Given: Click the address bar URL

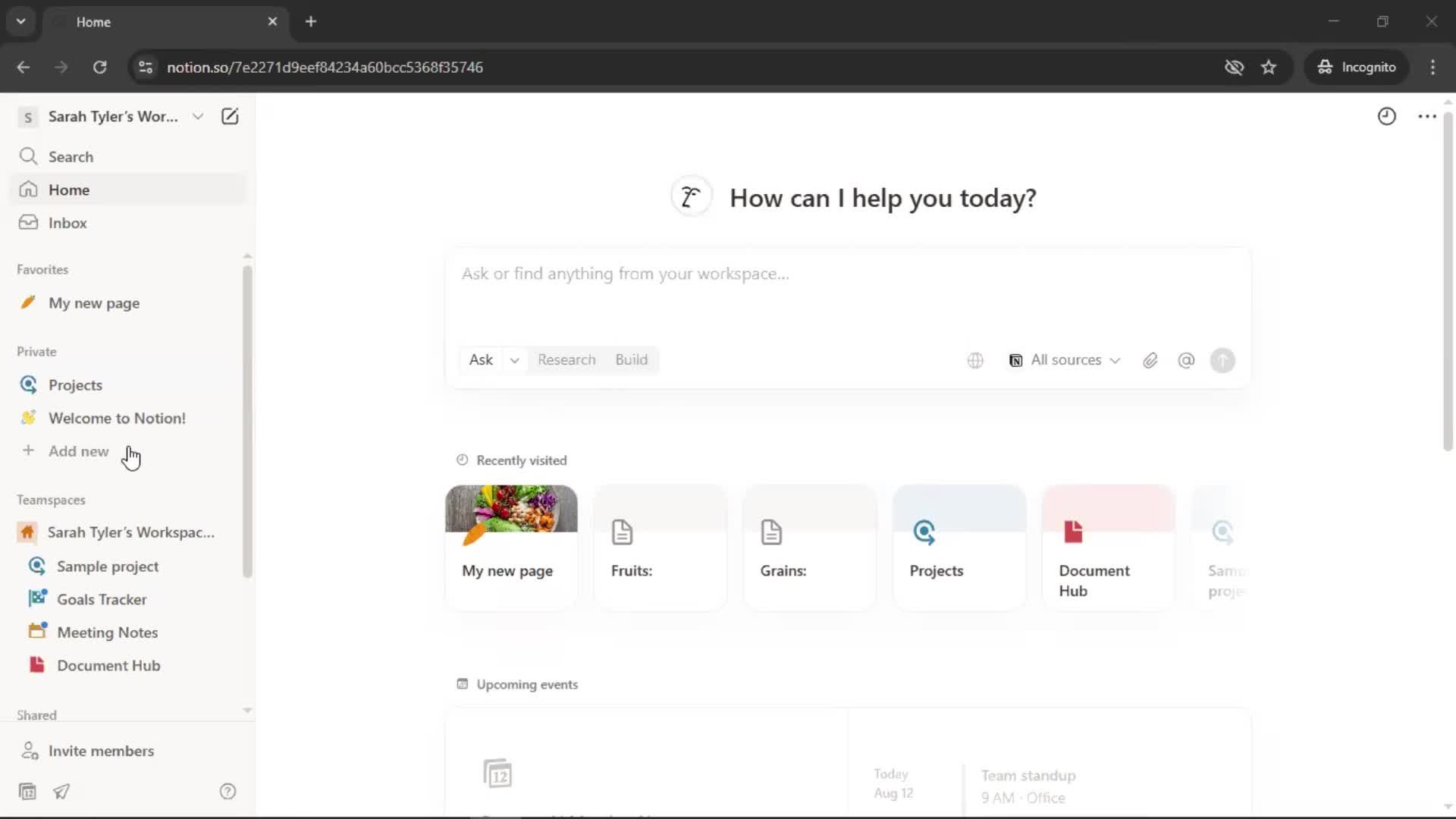Looking at the screenshot, I should [x=325, y=67].
